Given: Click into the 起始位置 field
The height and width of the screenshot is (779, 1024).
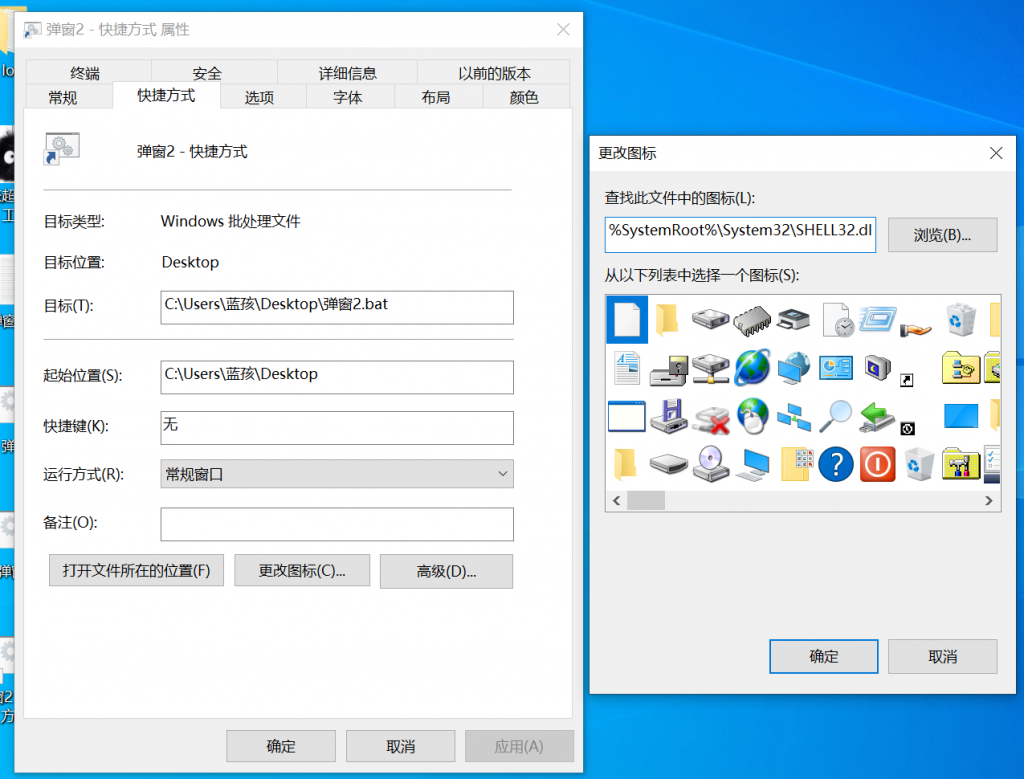Looking at the screenshot, I should pyautogui.click(x=337, y=377).
